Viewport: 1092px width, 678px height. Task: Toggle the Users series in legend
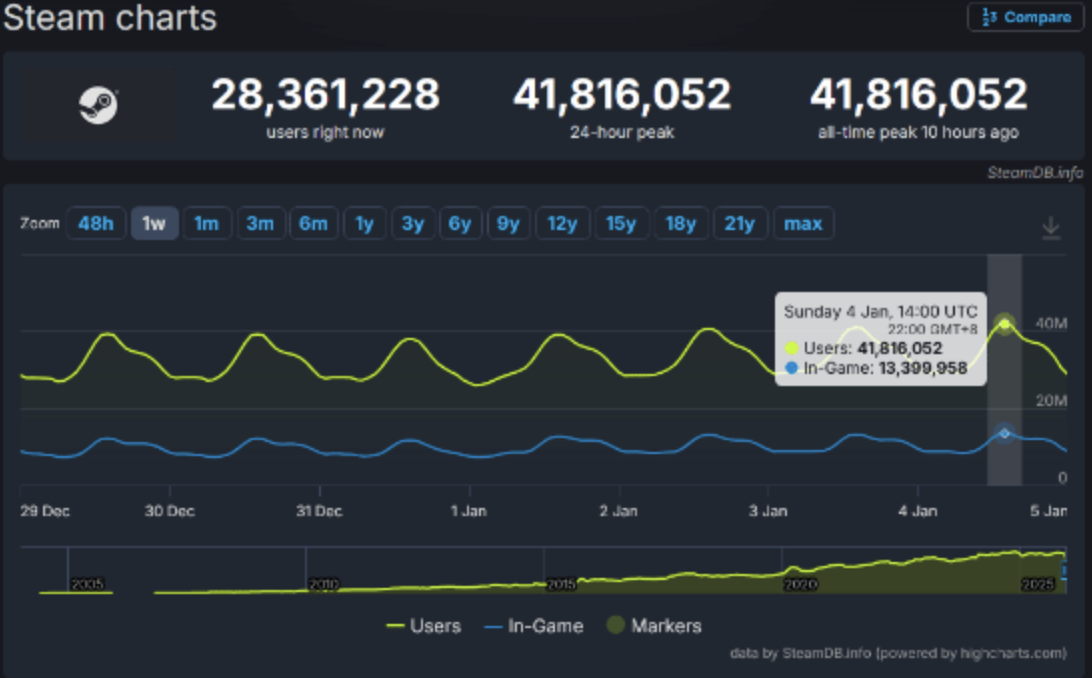(423, 626)
